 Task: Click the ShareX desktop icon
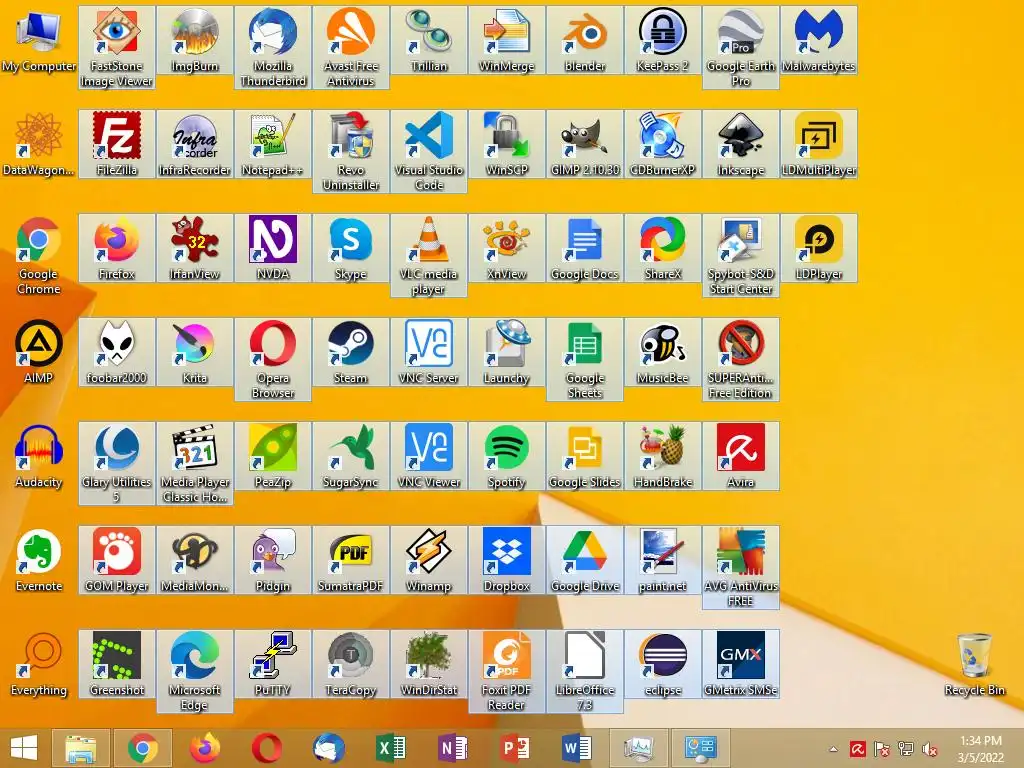pos(663,248)
